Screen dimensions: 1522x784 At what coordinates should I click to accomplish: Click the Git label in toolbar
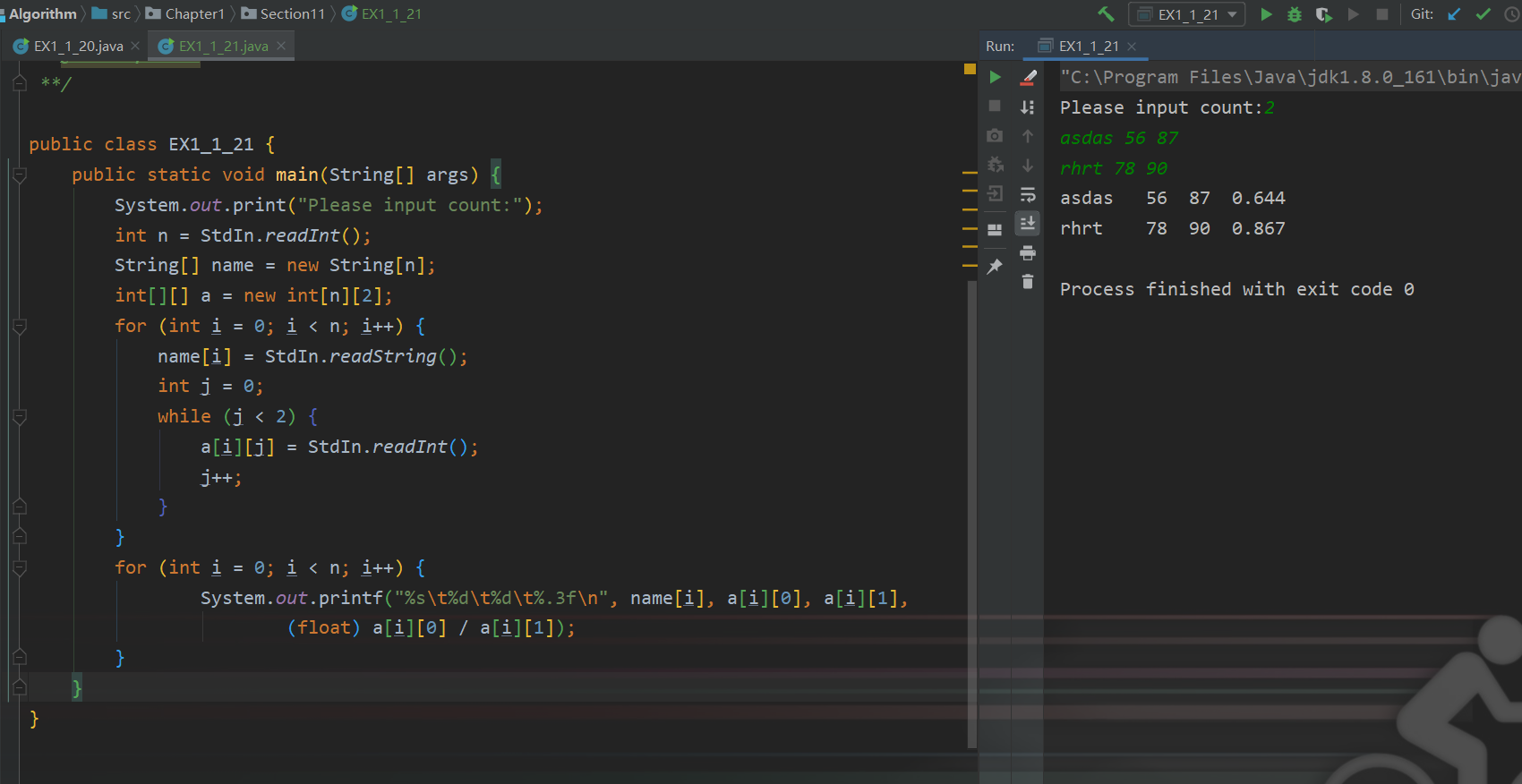[1422, 14]
